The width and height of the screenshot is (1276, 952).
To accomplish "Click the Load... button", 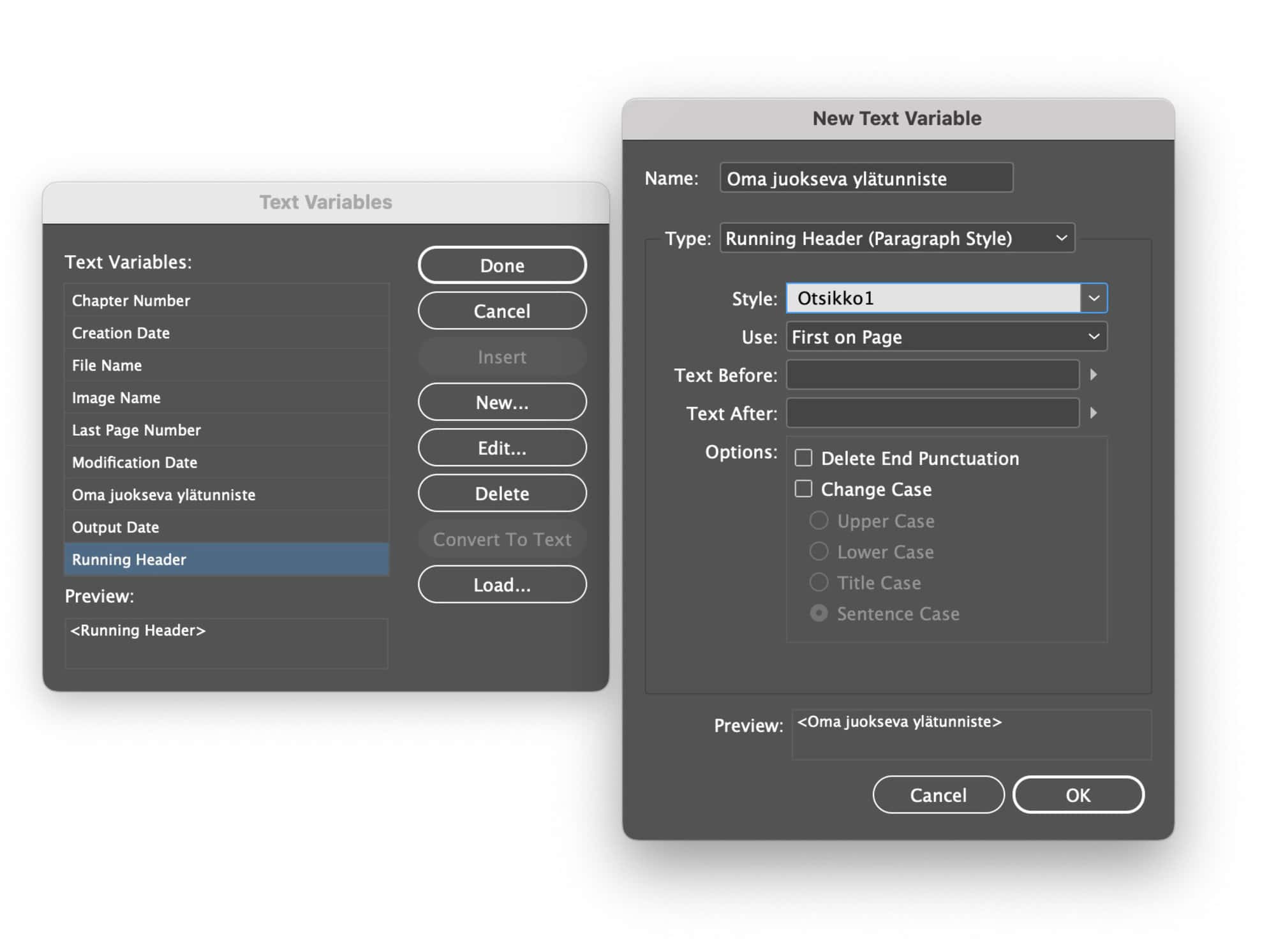I will point(502,584).
